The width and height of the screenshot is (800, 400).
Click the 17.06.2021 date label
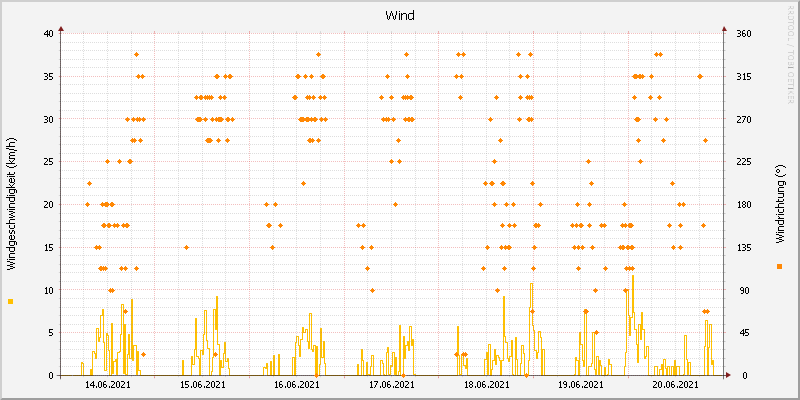pyautogui.click(x=392, y=385)
